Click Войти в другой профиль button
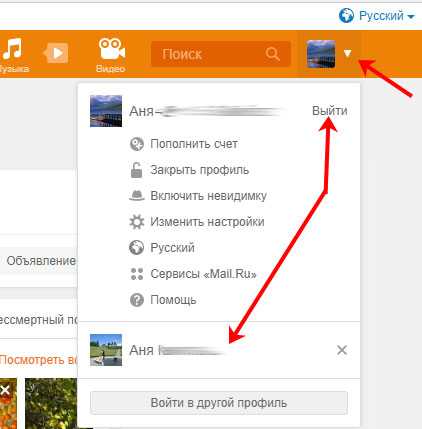Image resolution: width=422 pixels, height=429 pixels. (x=219, y=403)
